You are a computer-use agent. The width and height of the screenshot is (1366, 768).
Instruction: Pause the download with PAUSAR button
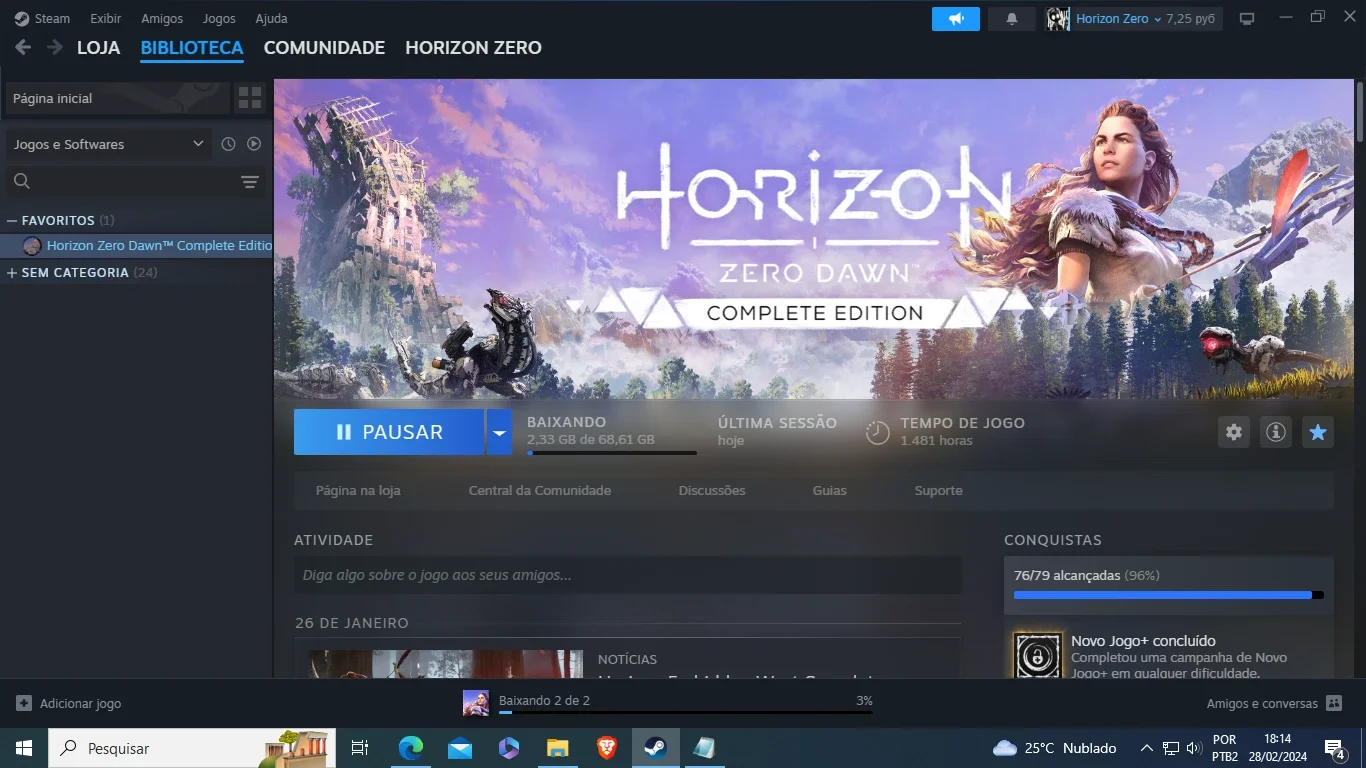pyautogui.click(x=389, y=432)
